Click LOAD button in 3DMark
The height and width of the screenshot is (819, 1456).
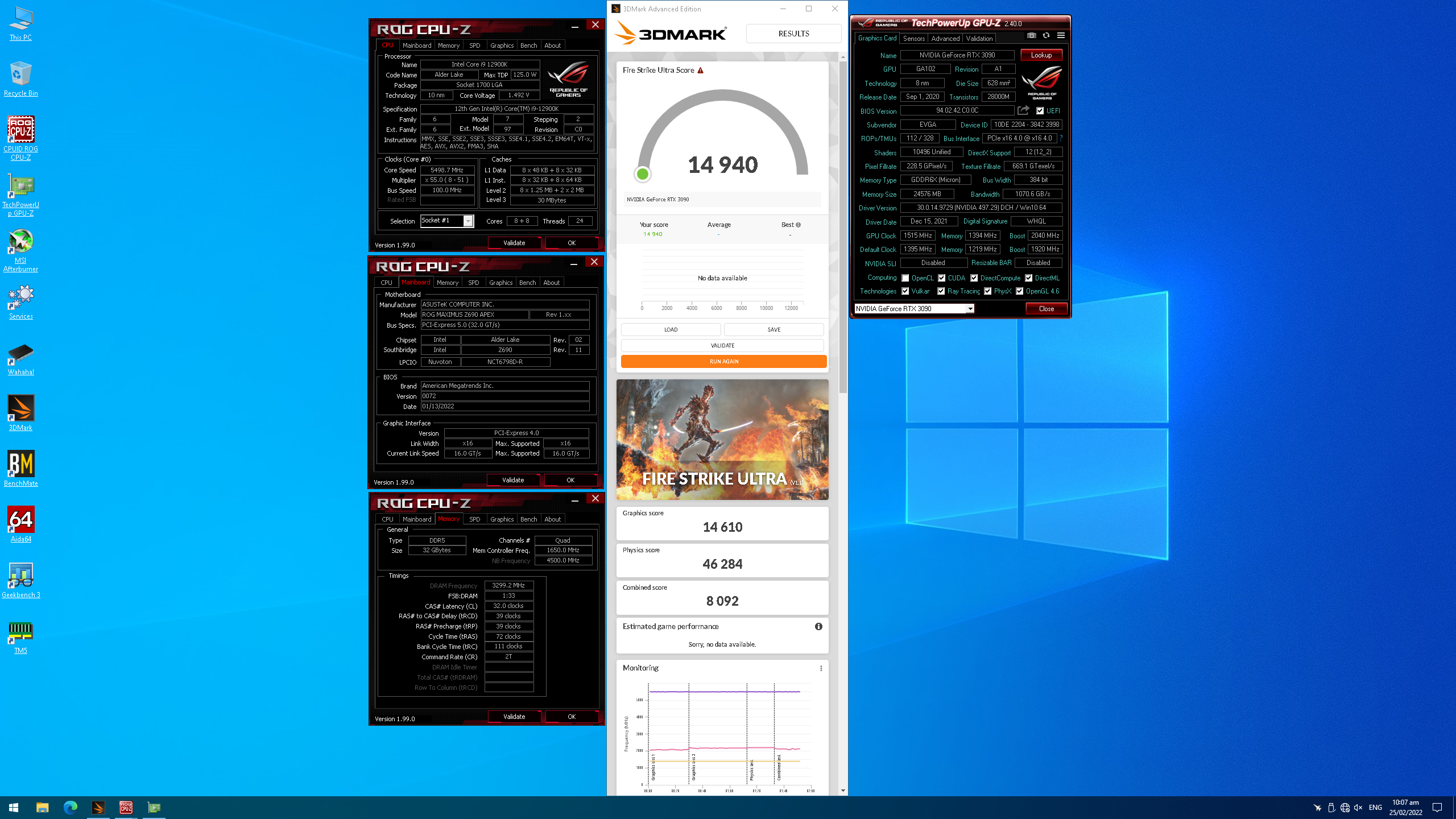671,329
